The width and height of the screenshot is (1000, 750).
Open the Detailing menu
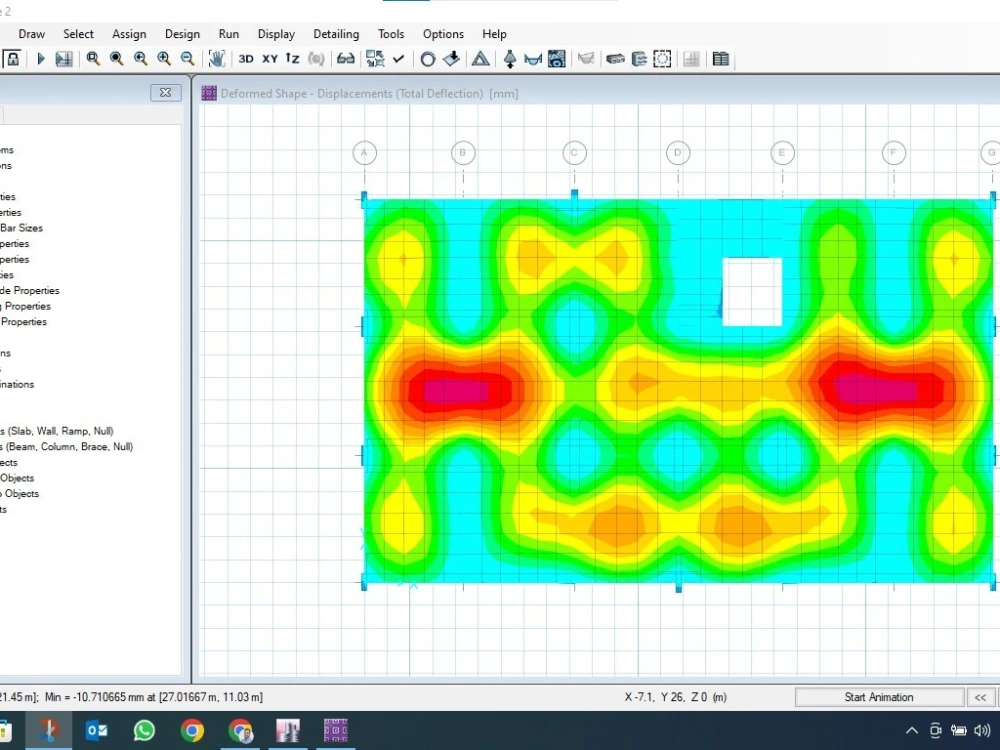[x=336, y=33]
